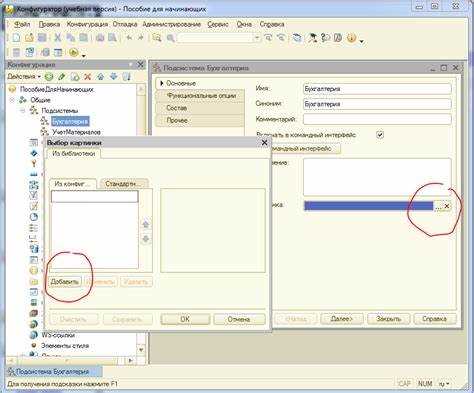
Task: Select УчетМатериалов in configuration tree
Action: [76, 132]
